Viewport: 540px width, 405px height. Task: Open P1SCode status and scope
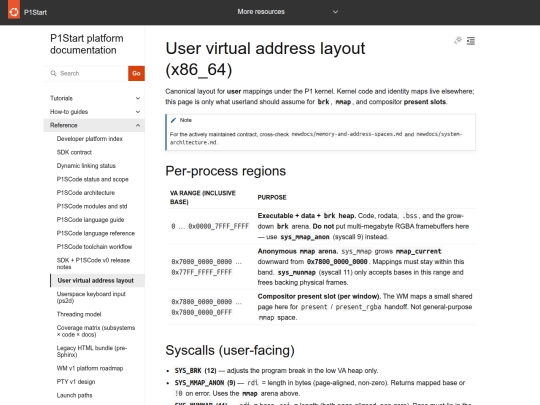[92, 179]
